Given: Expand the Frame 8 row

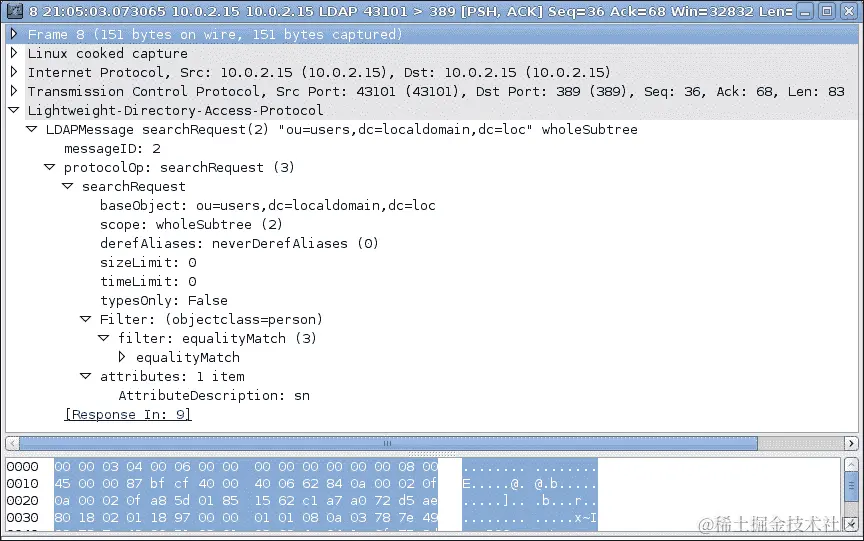Looking at the screenshot, I should coord(14,34).
